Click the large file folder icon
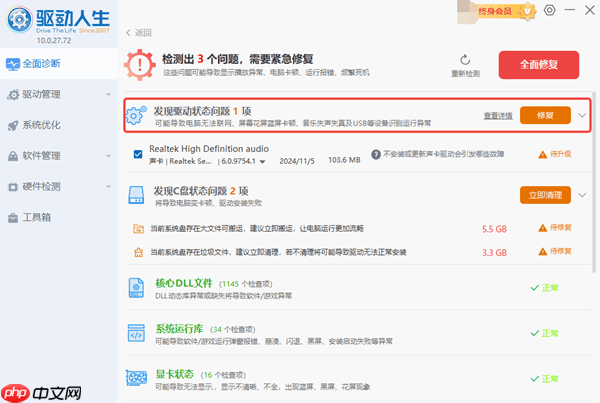Viewport: 600px width, 403px height. coord(138,229)
